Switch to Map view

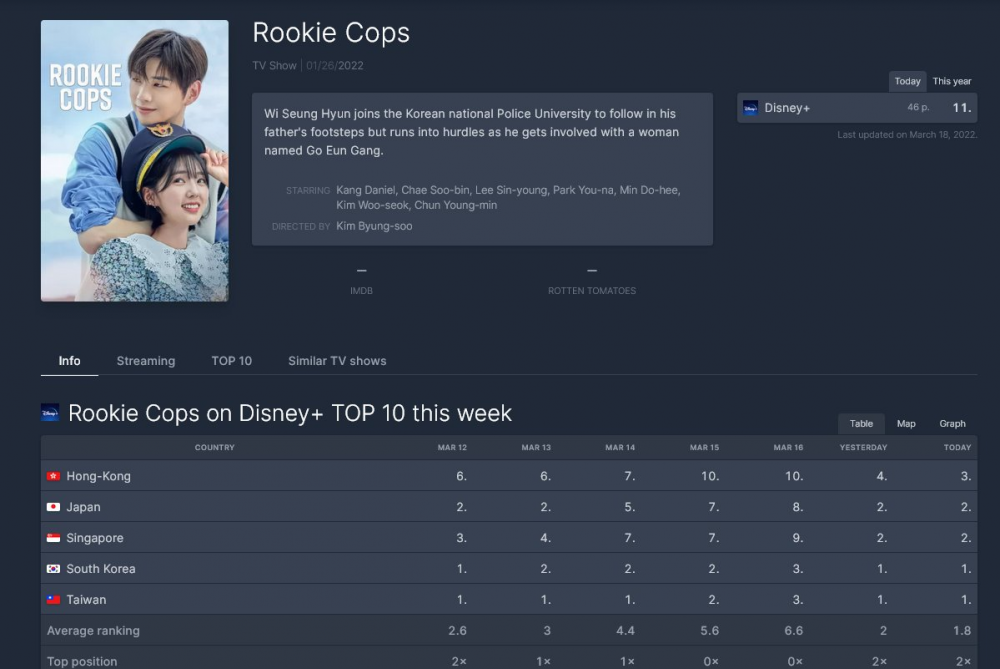click(x=906, y=423)
